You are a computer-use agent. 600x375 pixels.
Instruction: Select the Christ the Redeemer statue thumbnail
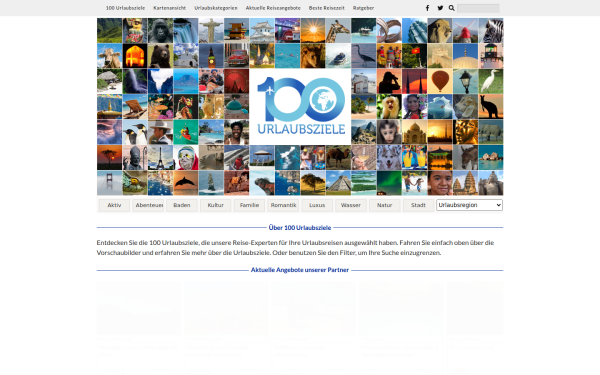pos(211,31)
